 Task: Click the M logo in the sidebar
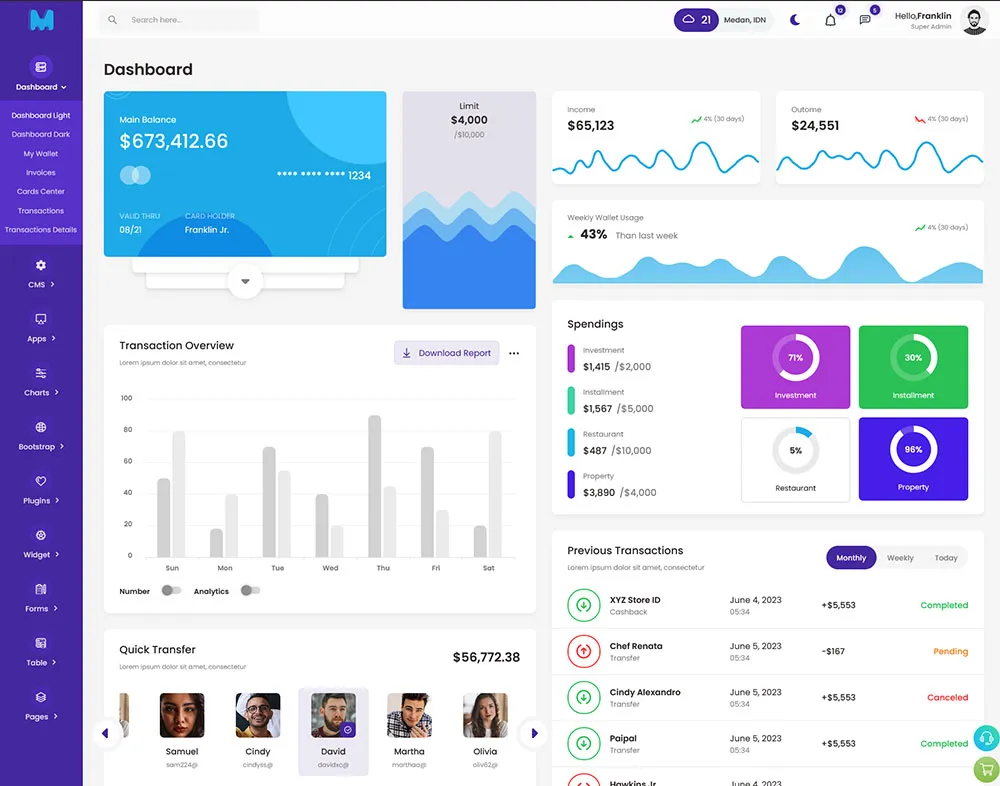coord(41,20)
